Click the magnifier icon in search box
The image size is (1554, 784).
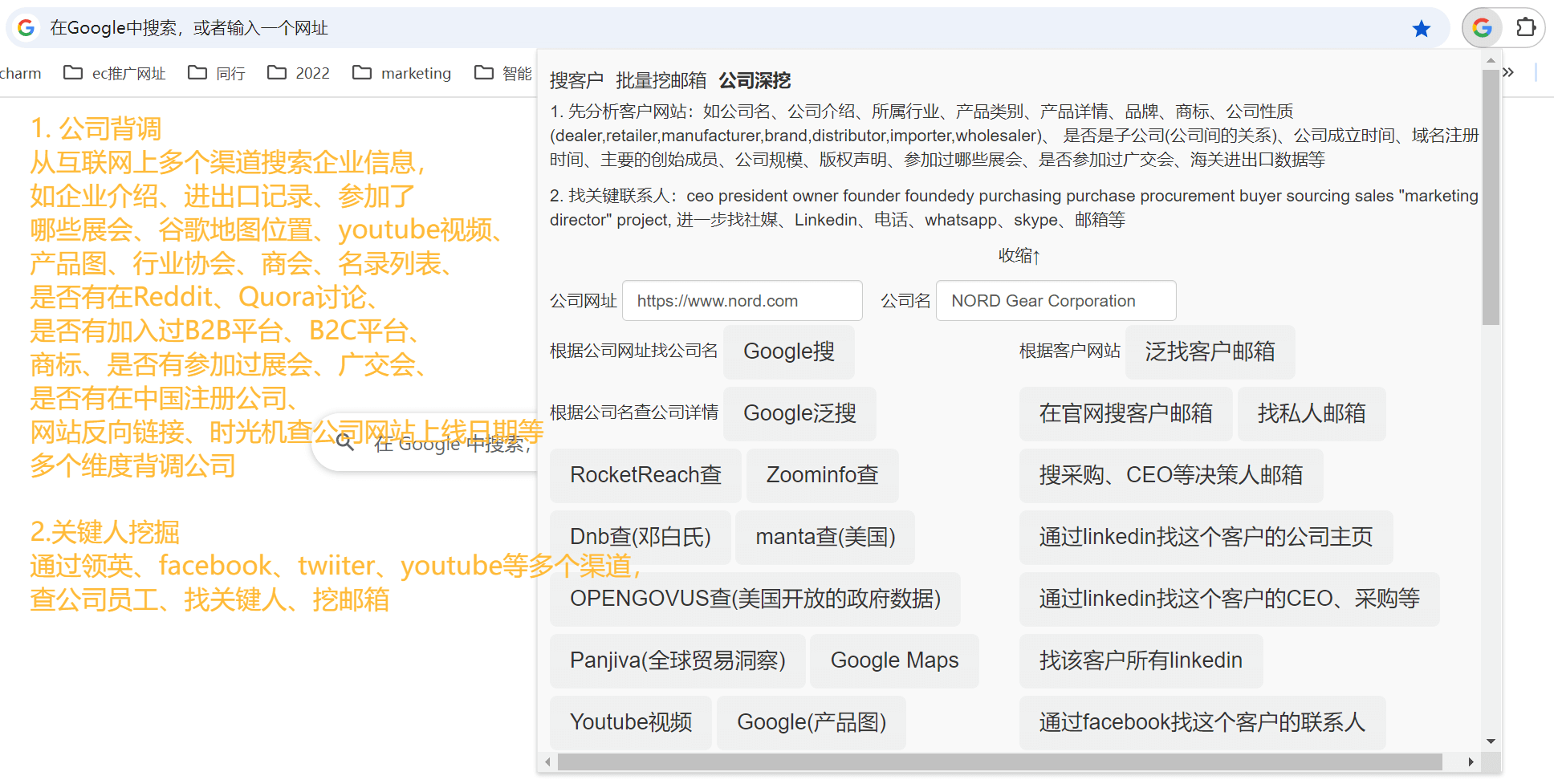pyautogui.click(x=345, y=442)
